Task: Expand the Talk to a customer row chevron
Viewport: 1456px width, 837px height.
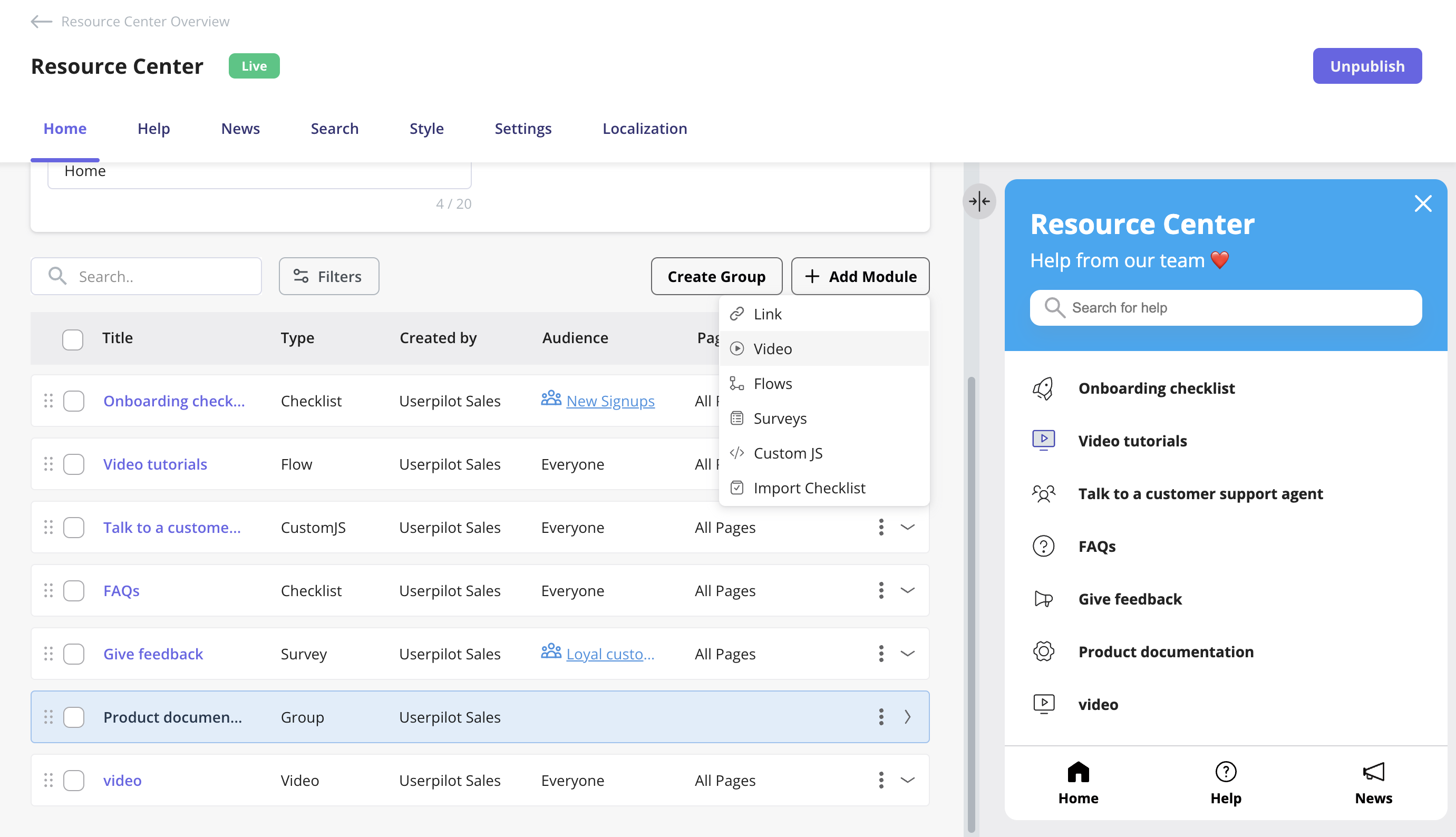Action: pos(907,527)
